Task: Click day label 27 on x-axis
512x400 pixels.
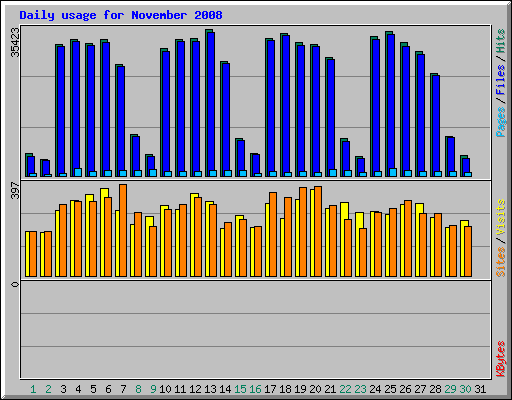Action: [420, 389]
